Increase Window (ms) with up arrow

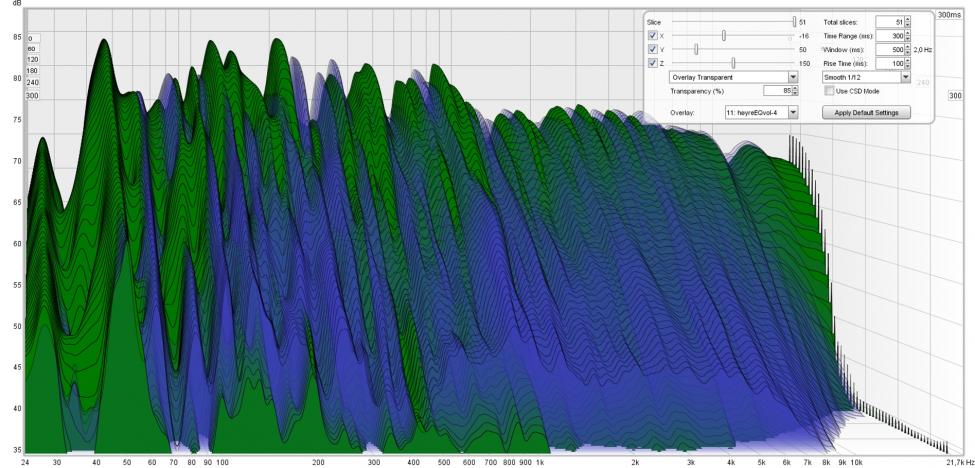tap(908, 47)
